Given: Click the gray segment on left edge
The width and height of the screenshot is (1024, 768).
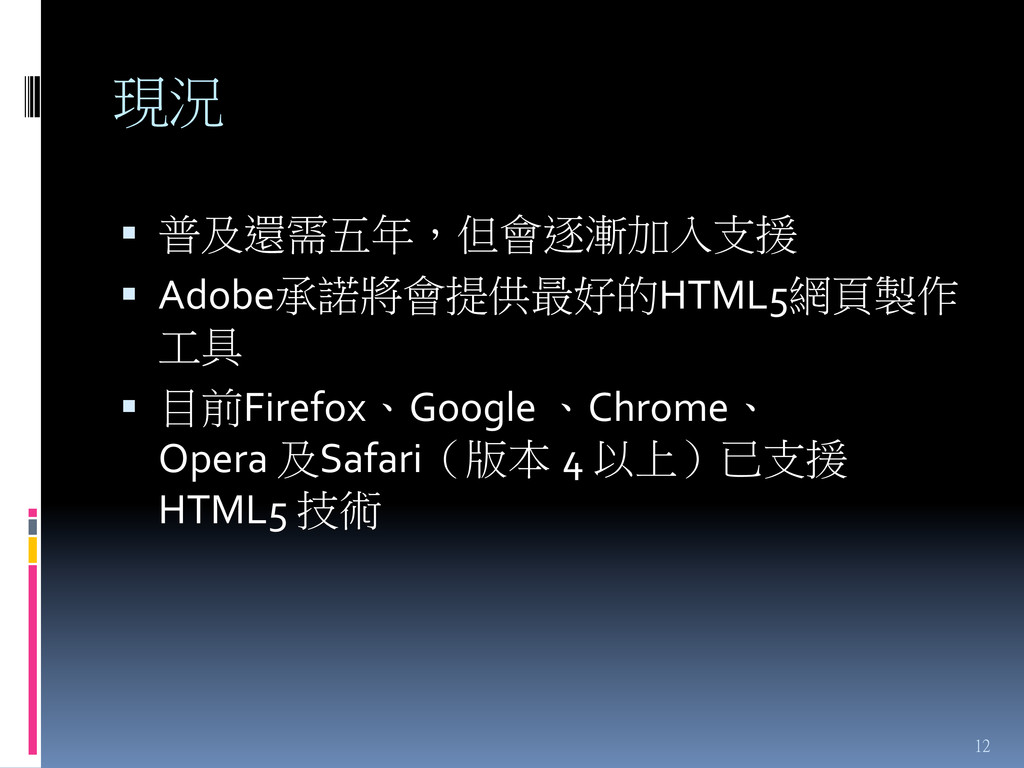Looking at the screenshot, I should 32,526.
